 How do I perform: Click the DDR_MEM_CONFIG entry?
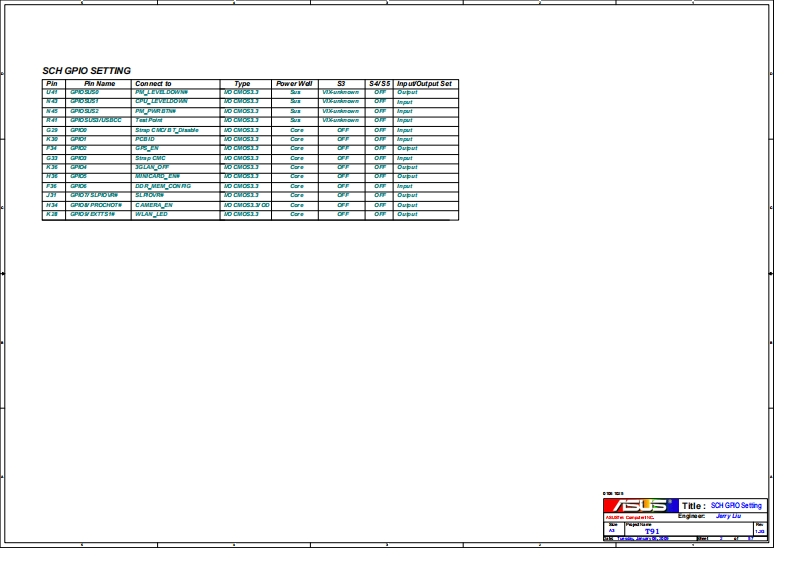tap(163, 186)
